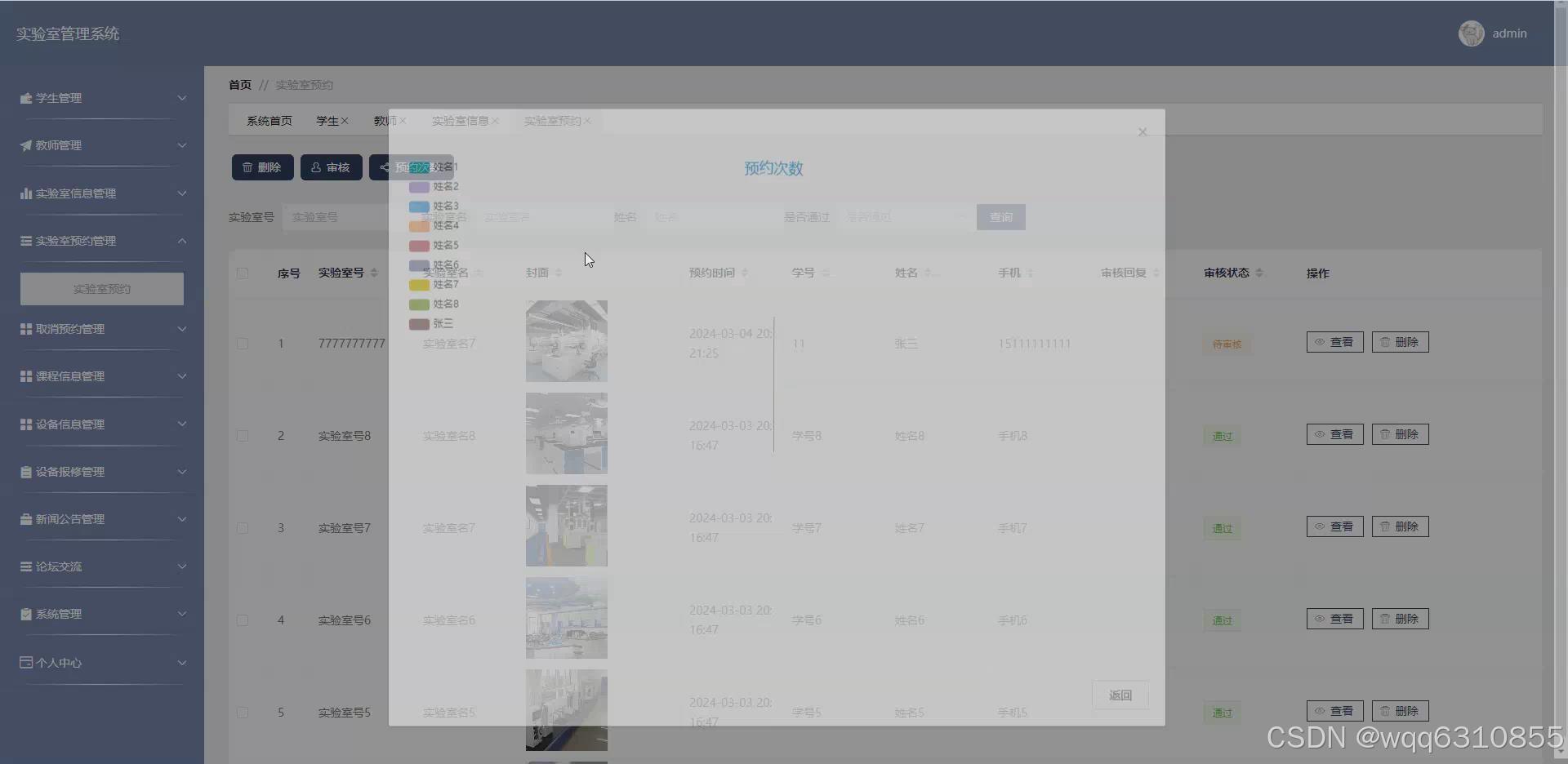This screenshot has width=1568, height=764.
Task: Open cover thumbnail of row 实验室号8
Action: point(567,433)
